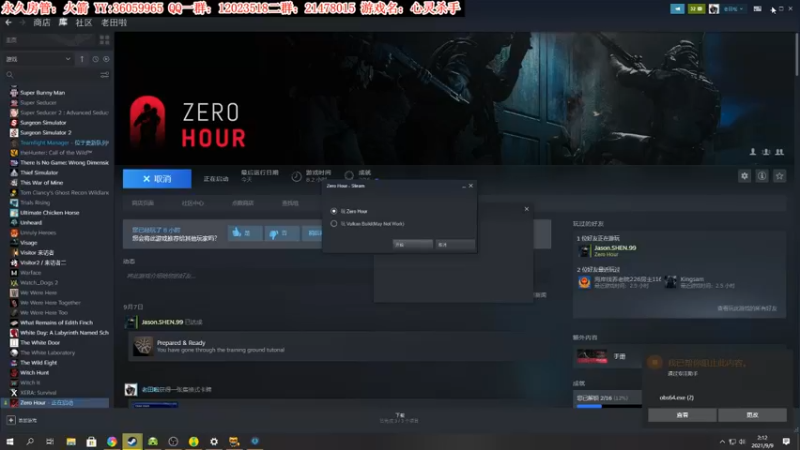Filter library by ready-to-play icon

(106, 59)
